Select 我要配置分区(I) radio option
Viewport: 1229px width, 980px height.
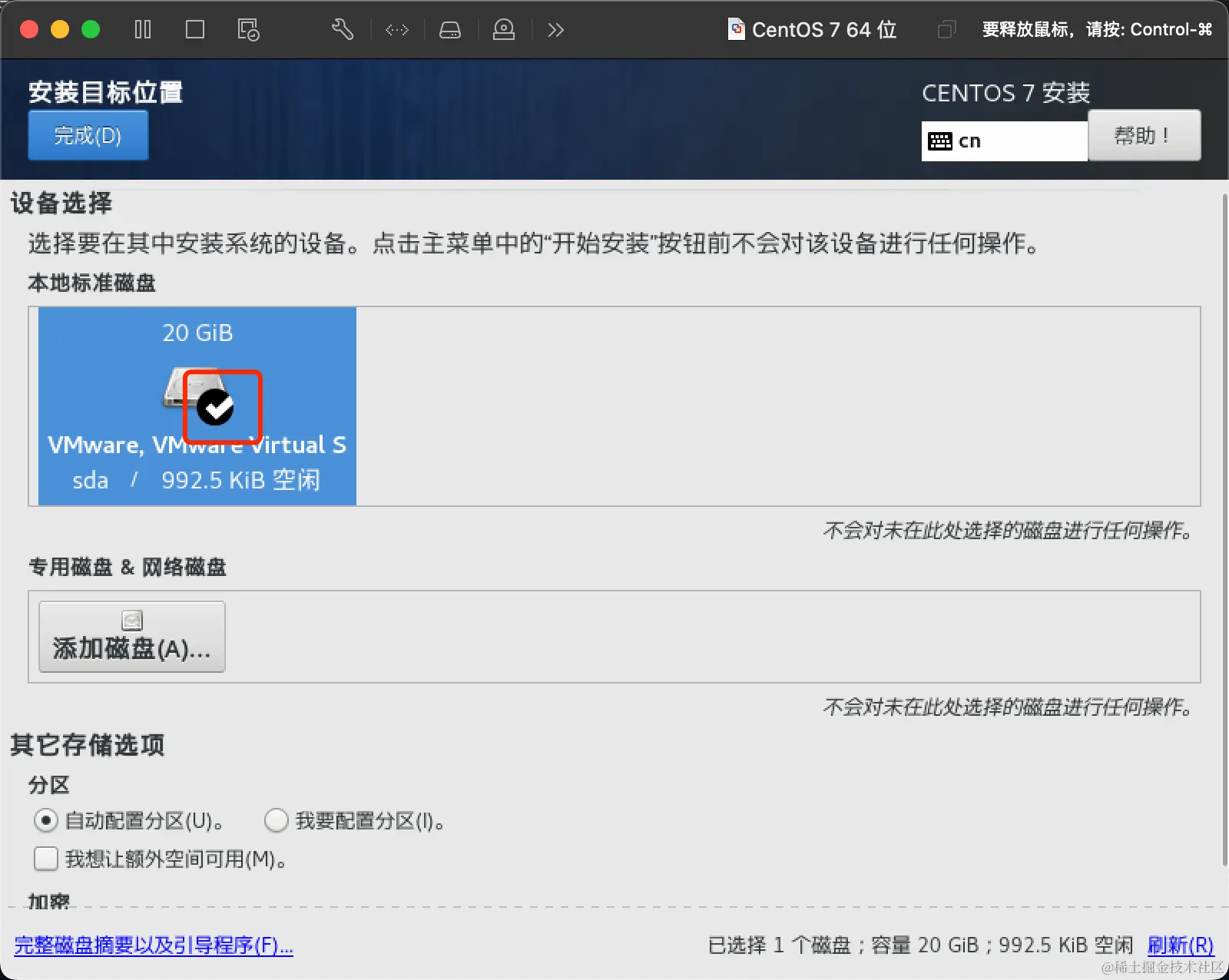click(x=277, y=821)
